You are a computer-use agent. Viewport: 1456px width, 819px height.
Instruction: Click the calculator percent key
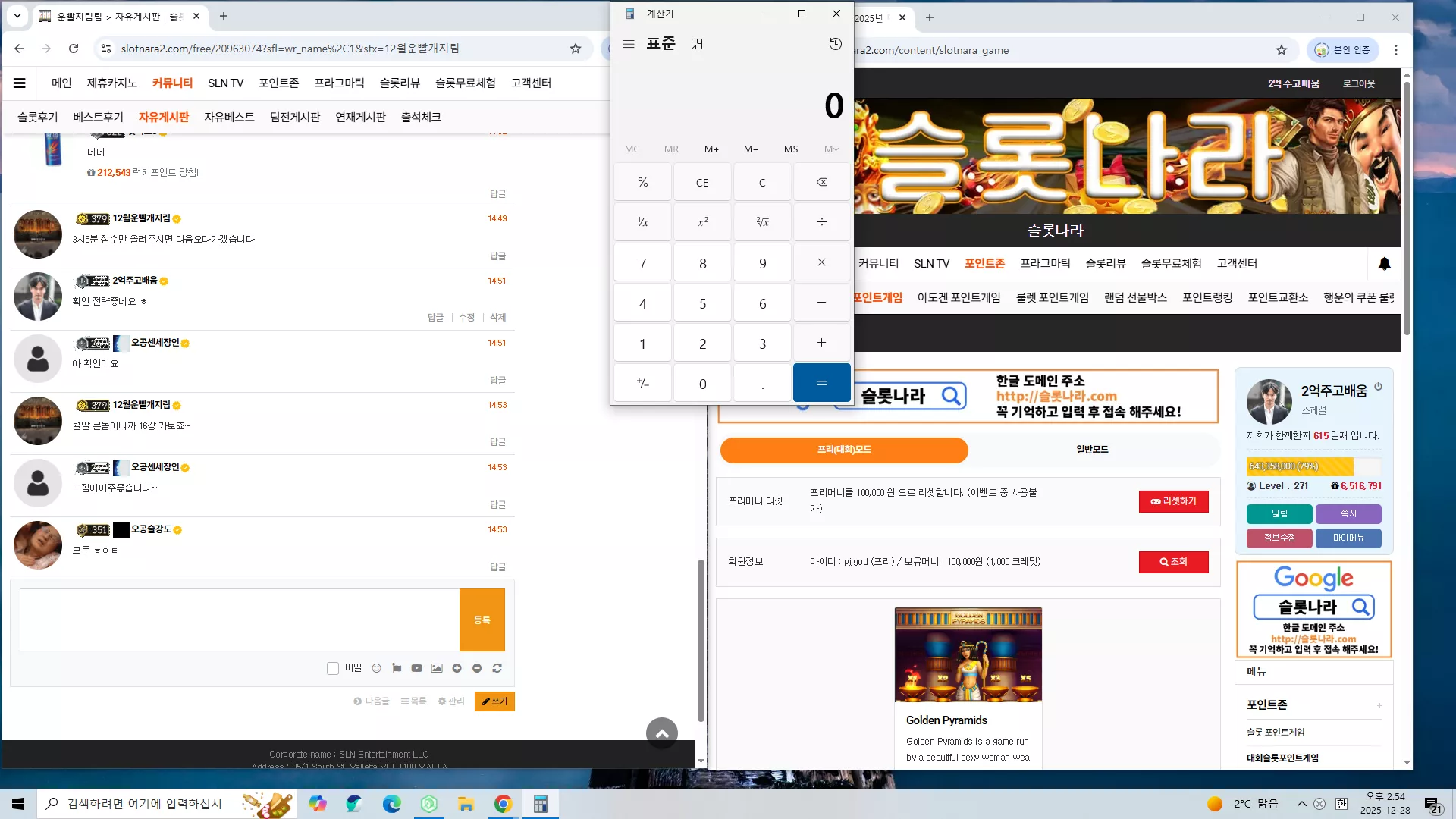tap(642, 182)
